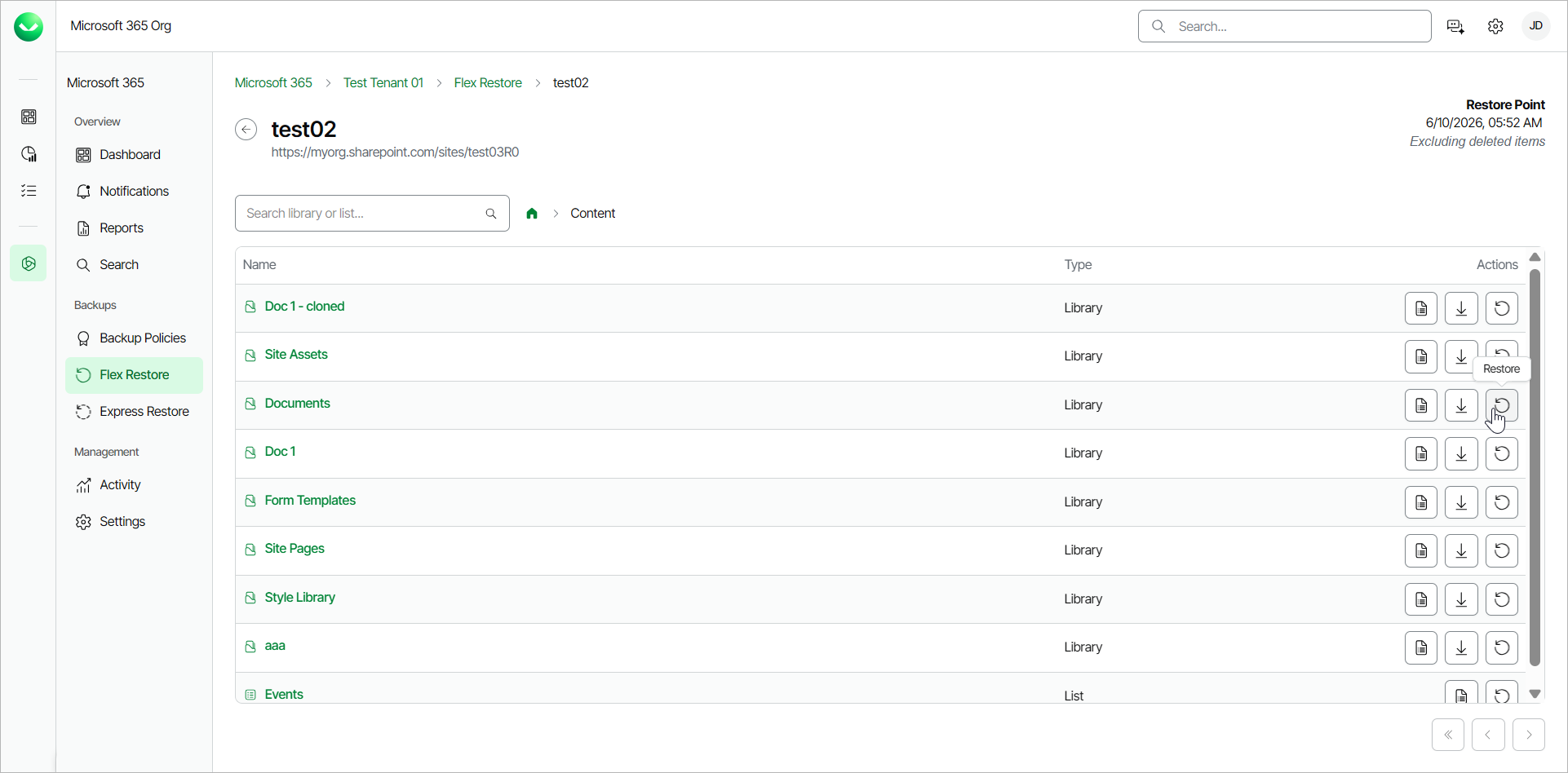Click the scrollbar down arrow
This screenshot has width=1568, height=773.
tap(1535, 694)
